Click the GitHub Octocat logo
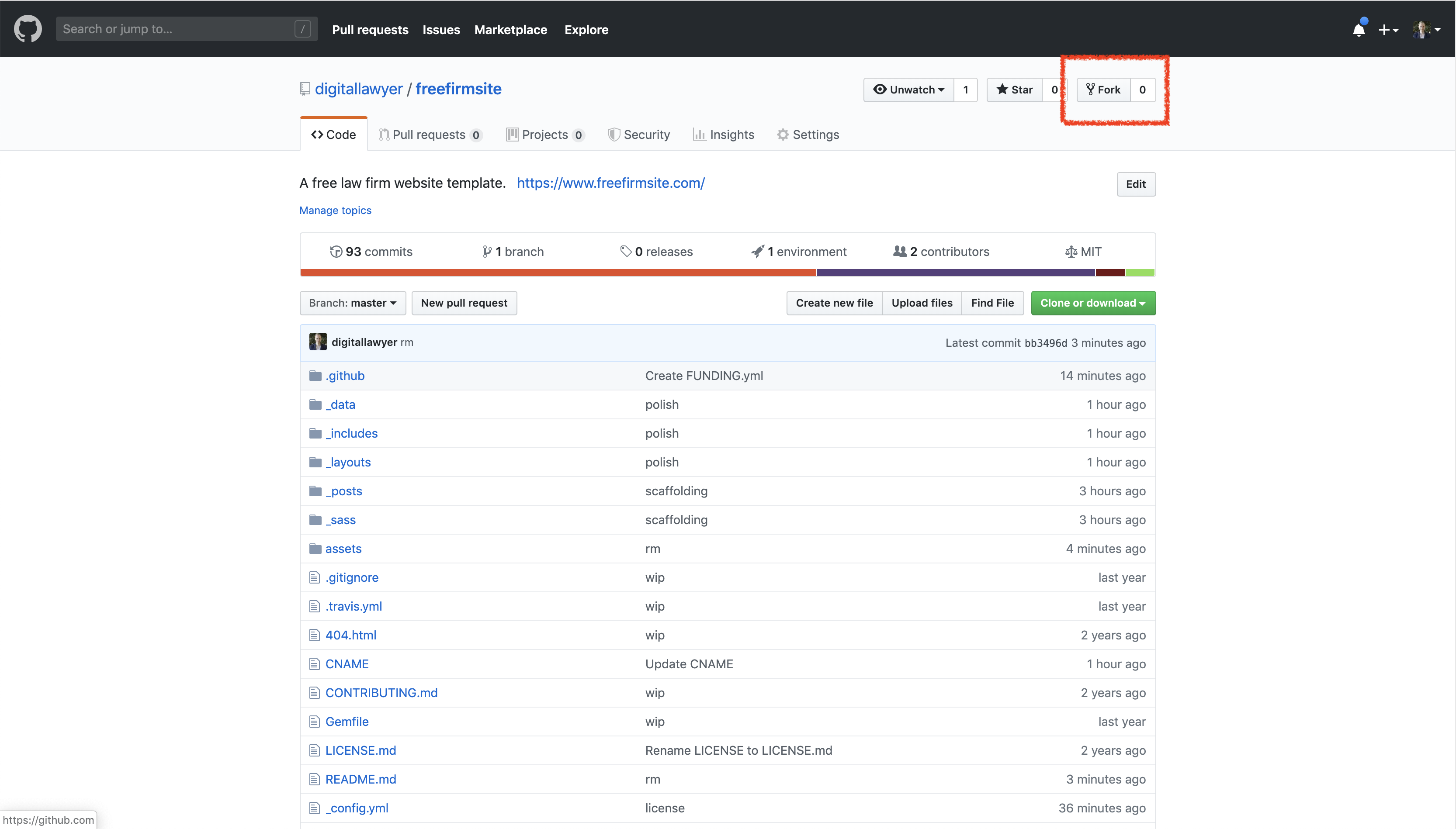 point(28,29)
